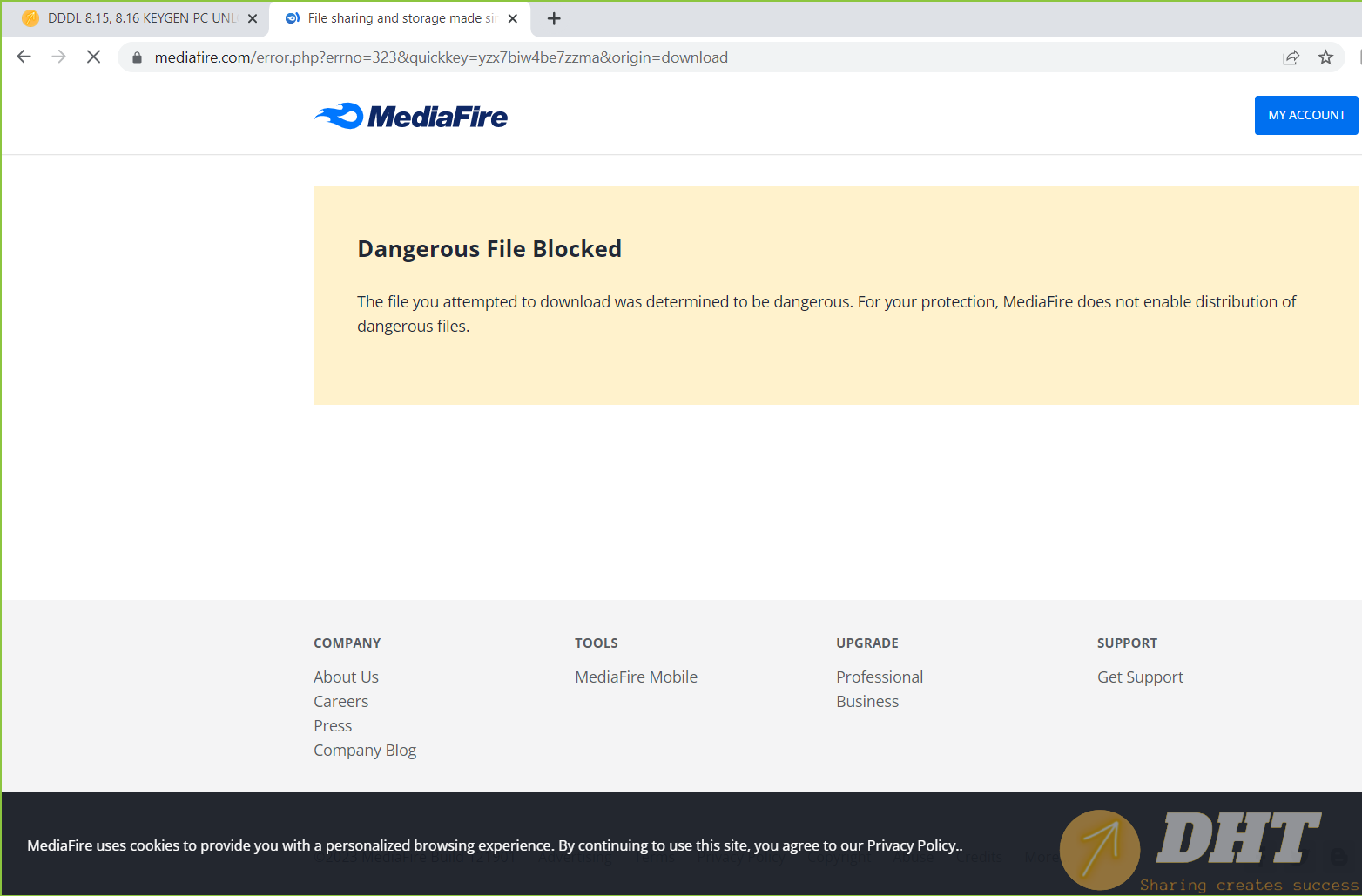Open MediaFire Mobile tools link
Image resolution: width=1362 pixels, height=896 pixels.
pos(636,677)
